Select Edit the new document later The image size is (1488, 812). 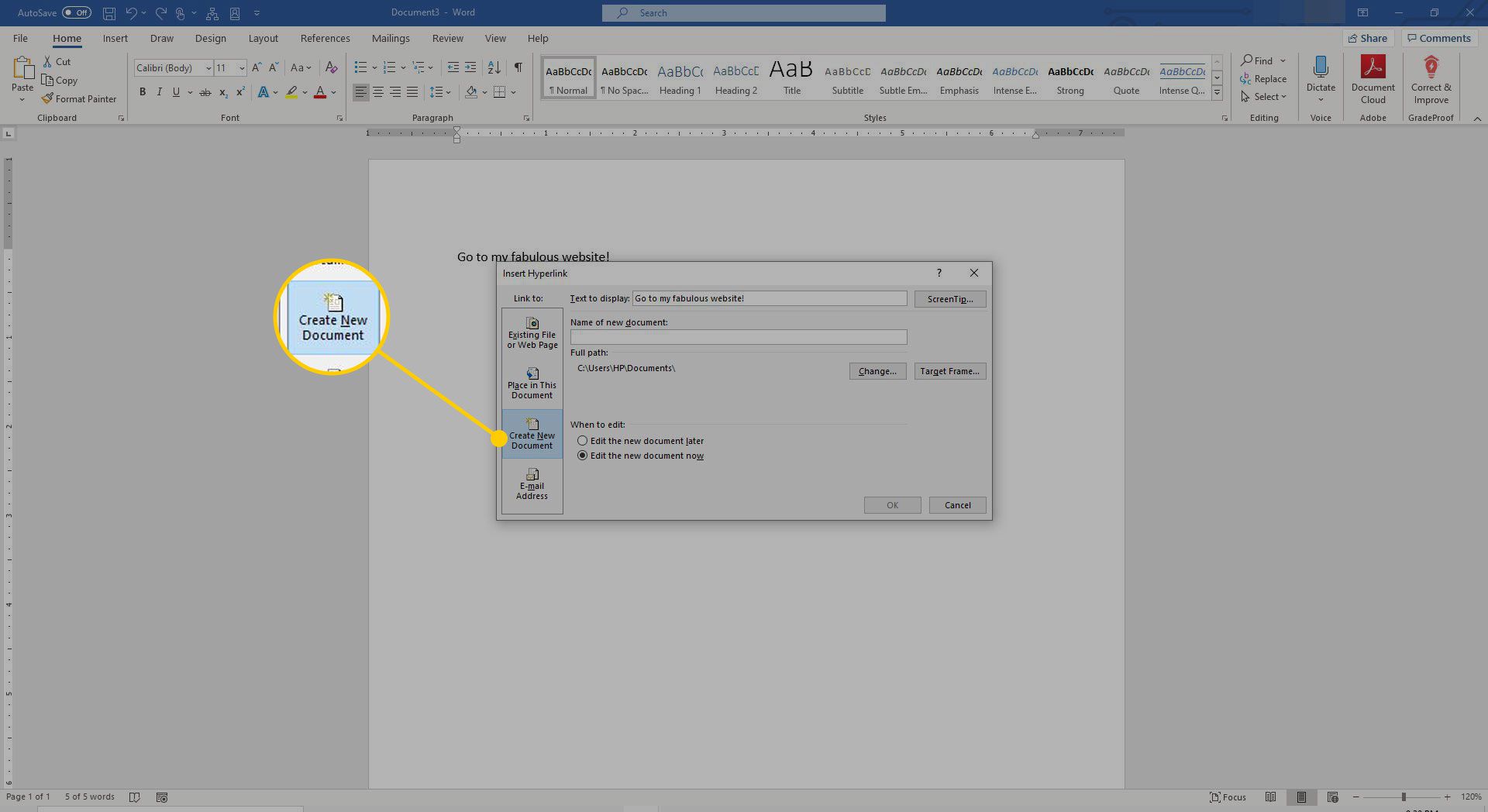(640, 441)
